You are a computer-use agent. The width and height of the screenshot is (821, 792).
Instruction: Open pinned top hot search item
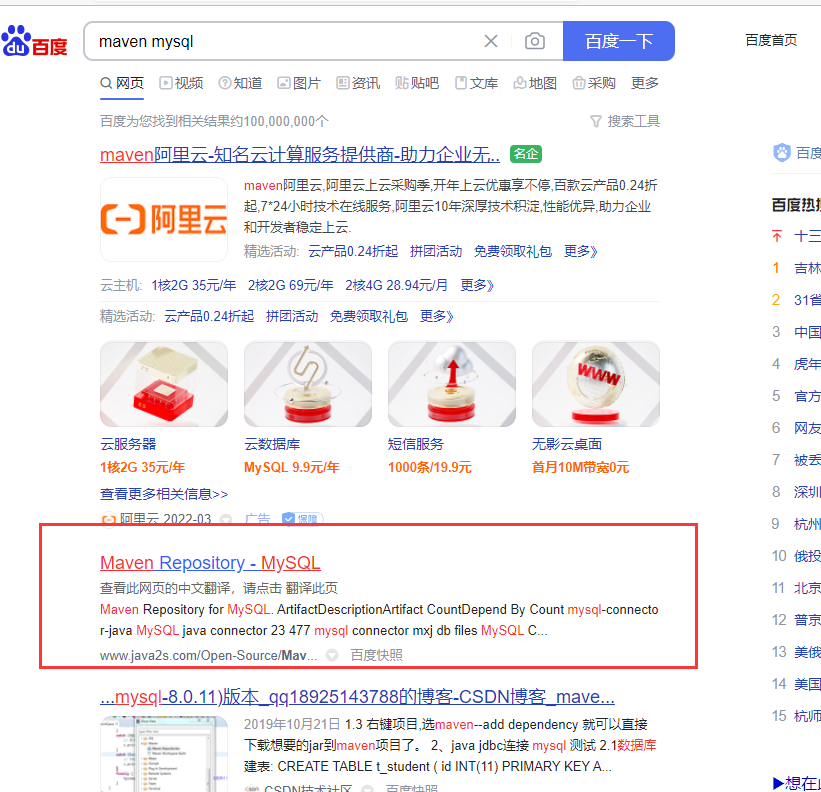807,236
